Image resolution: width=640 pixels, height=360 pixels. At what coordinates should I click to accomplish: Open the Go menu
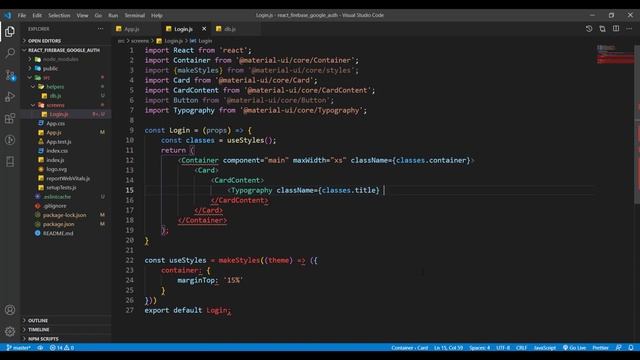coord(98,16)
